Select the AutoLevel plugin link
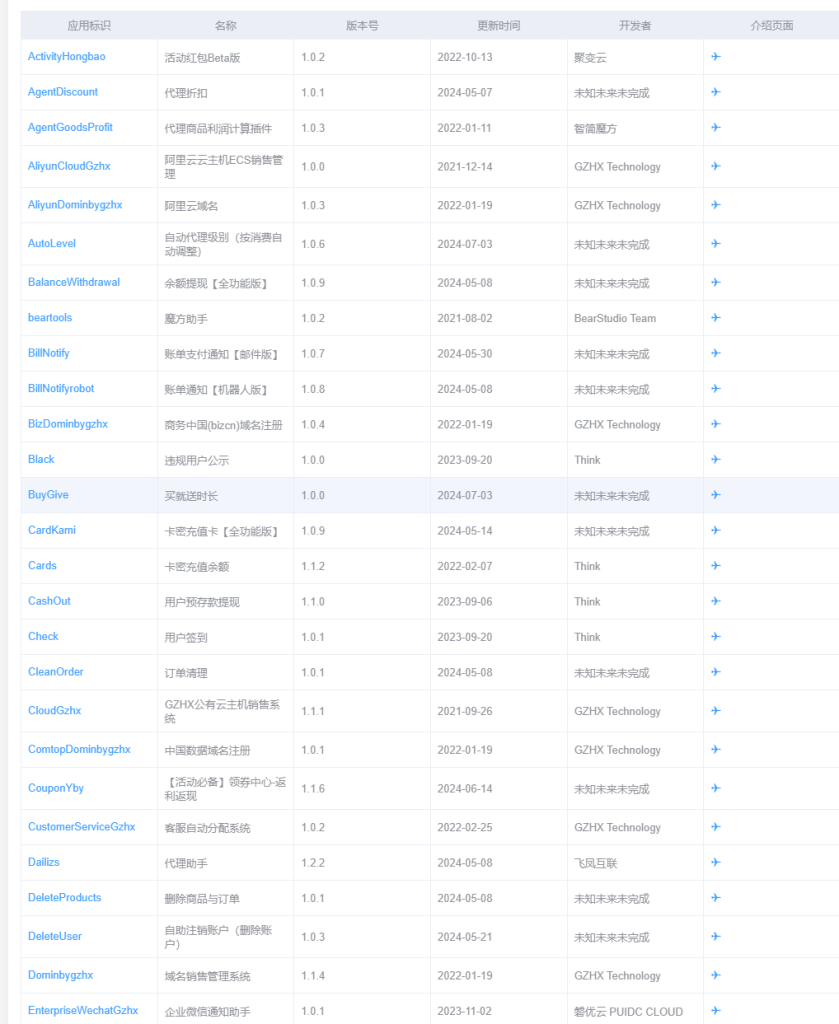Viewport: 839px width, 1024px height. pos(51,243)
